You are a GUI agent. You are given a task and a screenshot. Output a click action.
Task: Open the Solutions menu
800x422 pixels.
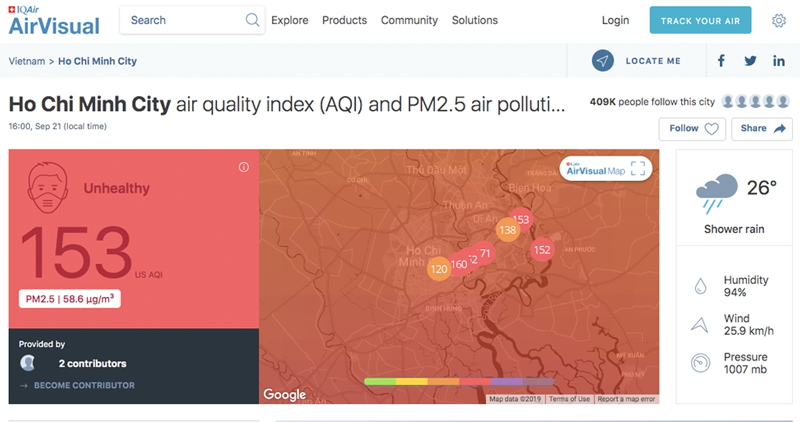pos(474,20)
